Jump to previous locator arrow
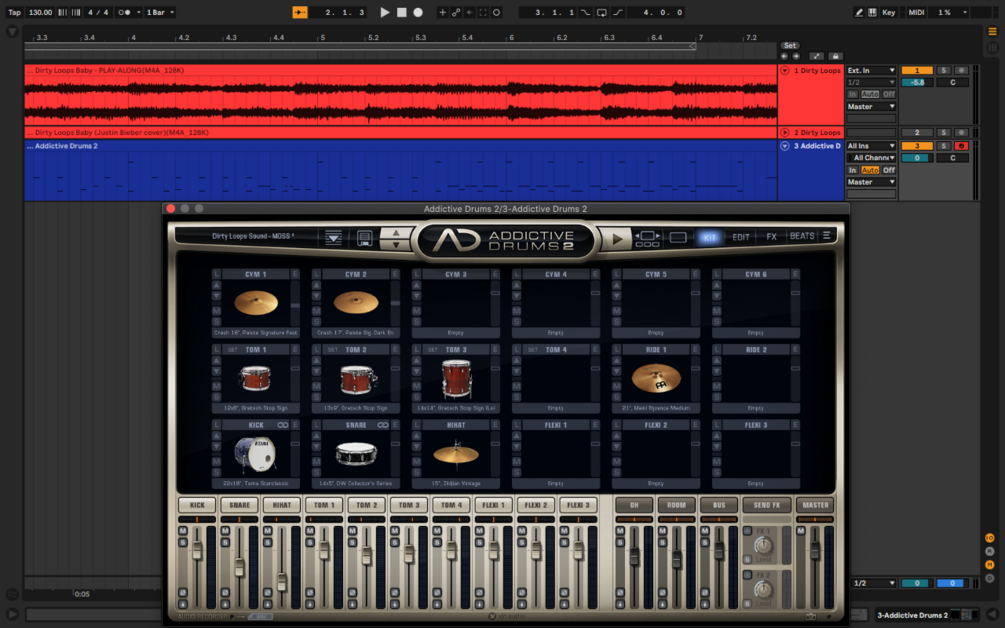 point(784,56)
